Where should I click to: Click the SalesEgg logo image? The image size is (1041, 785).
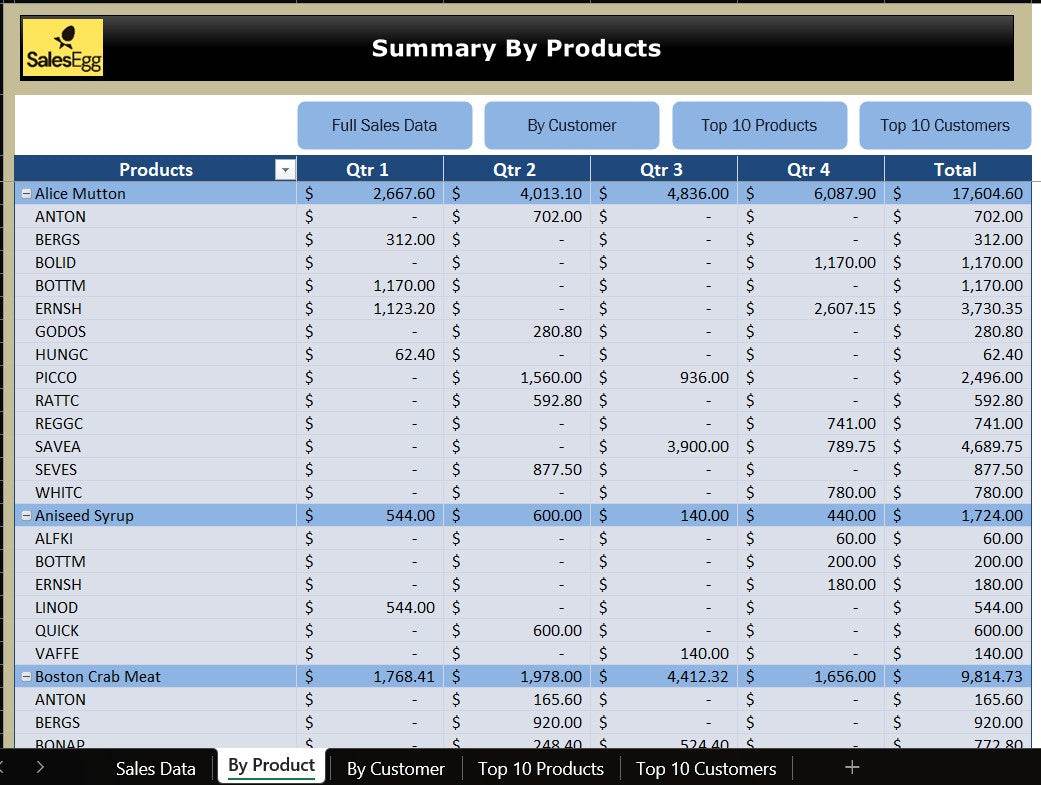click(x=62, y=48)
